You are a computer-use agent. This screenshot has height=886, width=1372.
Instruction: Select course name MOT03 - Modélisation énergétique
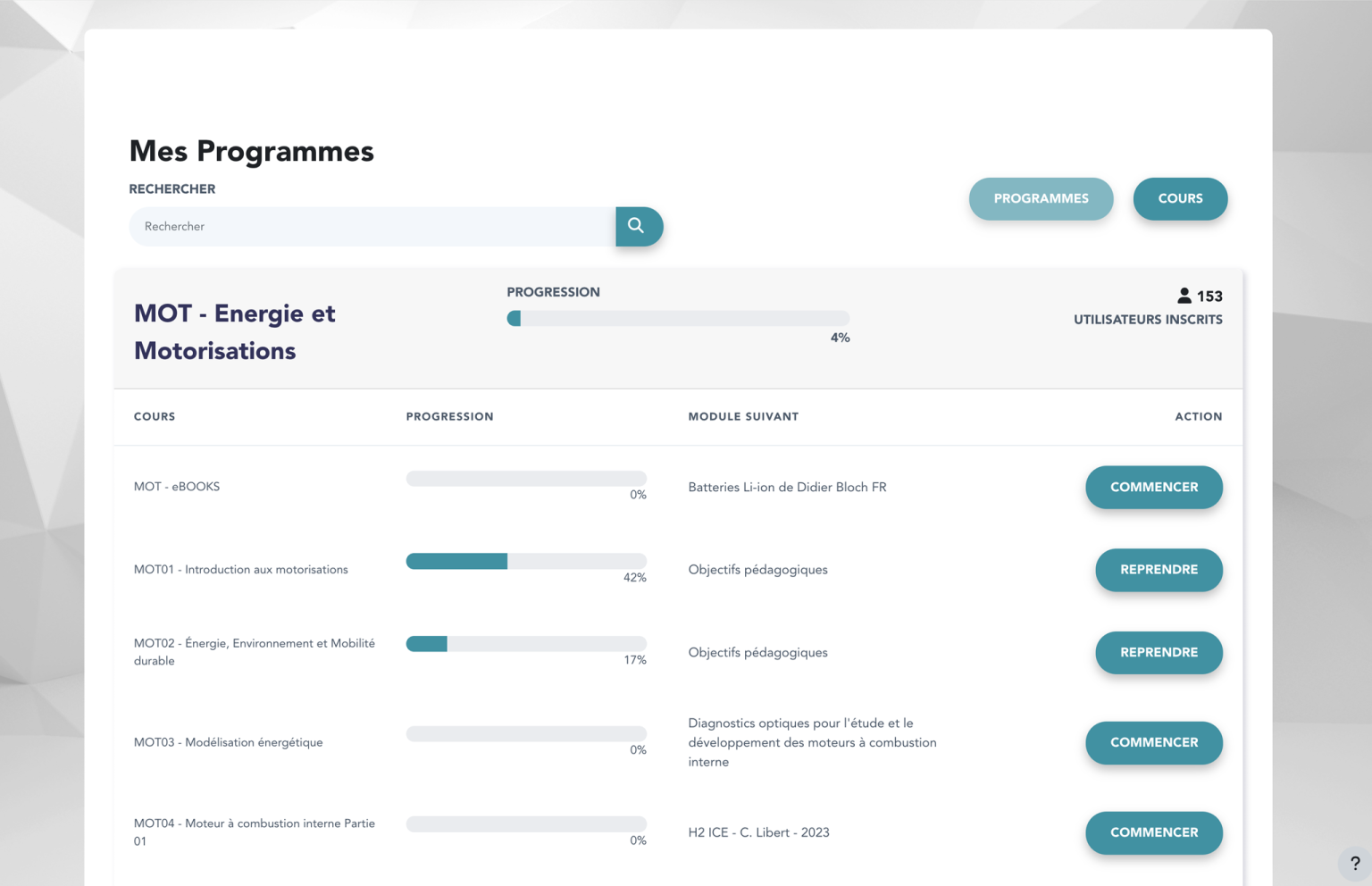[228, 742]
